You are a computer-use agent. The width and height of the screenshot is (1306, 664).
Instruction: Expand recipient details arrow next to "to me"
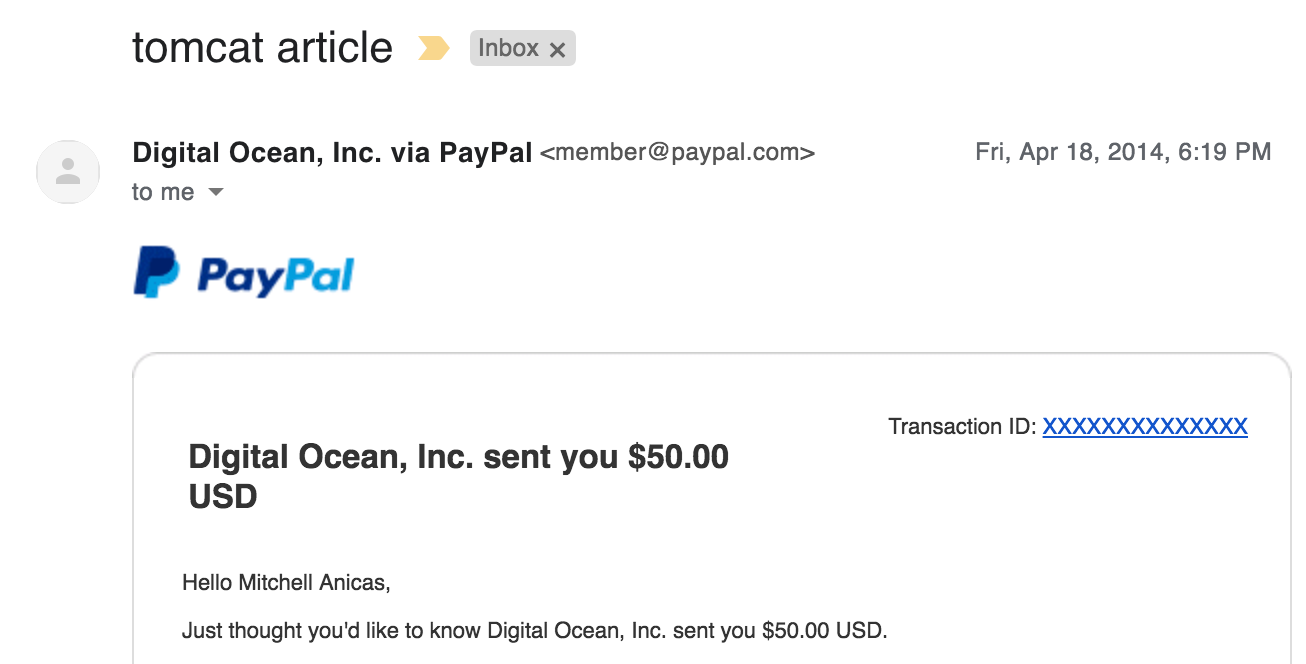tap(216, 192)
